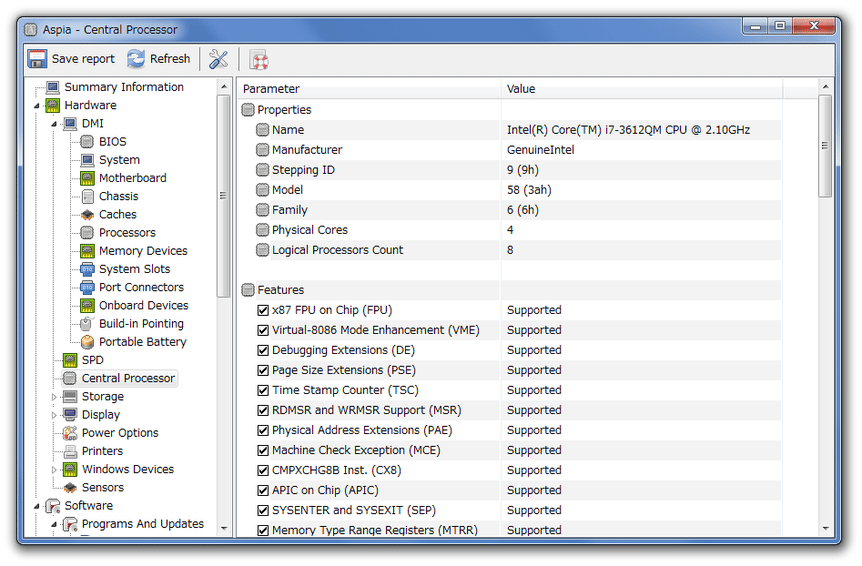Toggle the Physical Address Extensions checkbox
The width and height of the screenshot is (862, 566).
tap(263, 430)
